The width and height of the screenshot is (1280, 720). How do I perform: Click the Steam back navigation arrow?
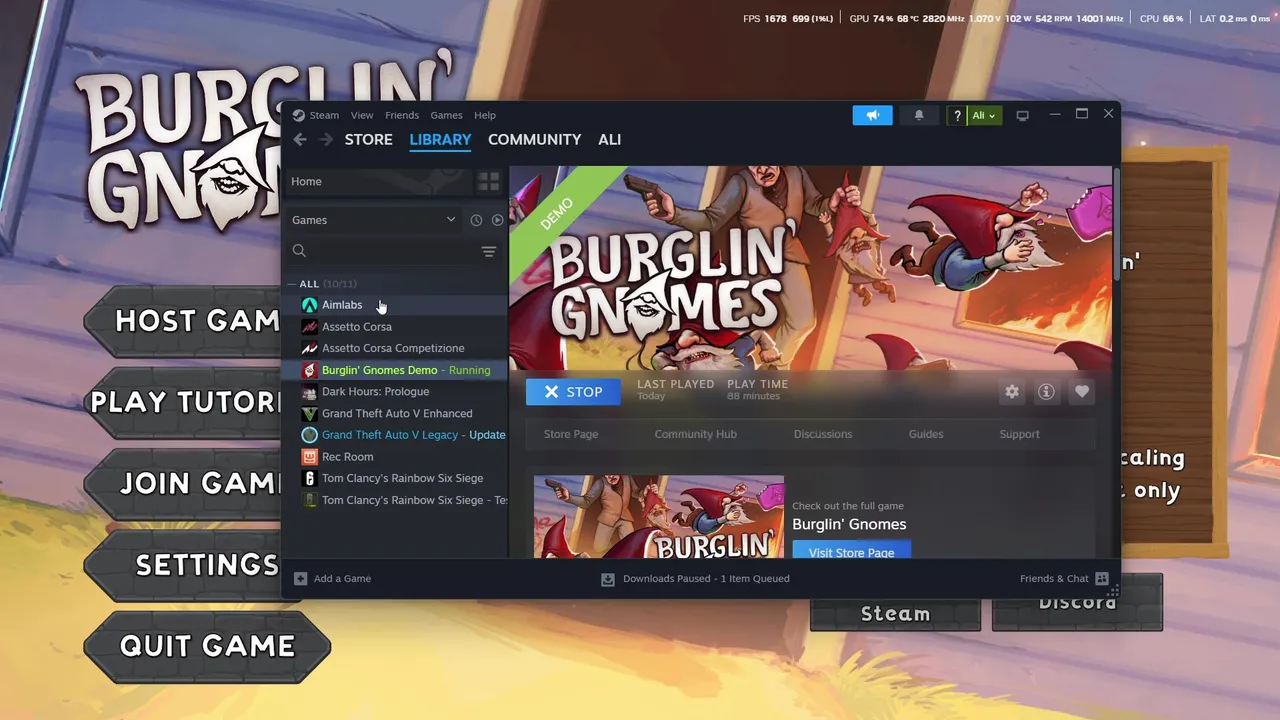pyautogui.click(x=300, y=140)
